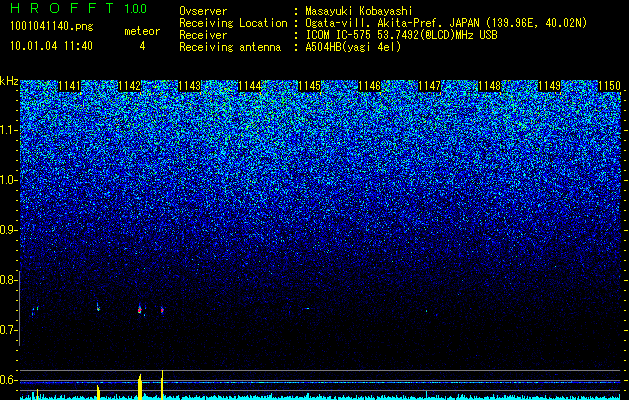Click the Receiving antenna field label
The width and height of the screenshot is (629, 400).
click(x=230, y=47)
